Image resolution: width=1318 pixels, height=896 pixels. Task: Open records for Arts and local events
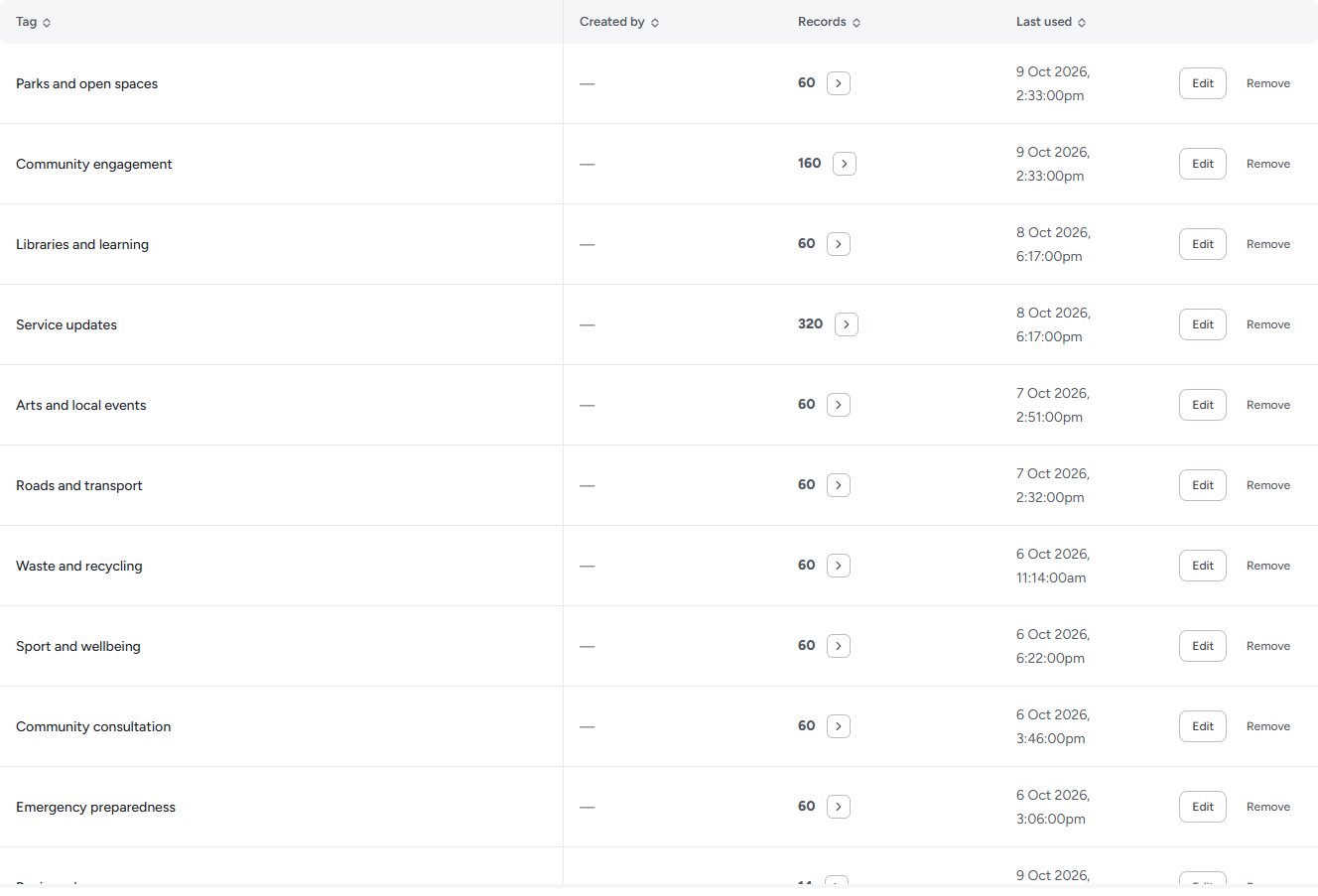point(839,405)
